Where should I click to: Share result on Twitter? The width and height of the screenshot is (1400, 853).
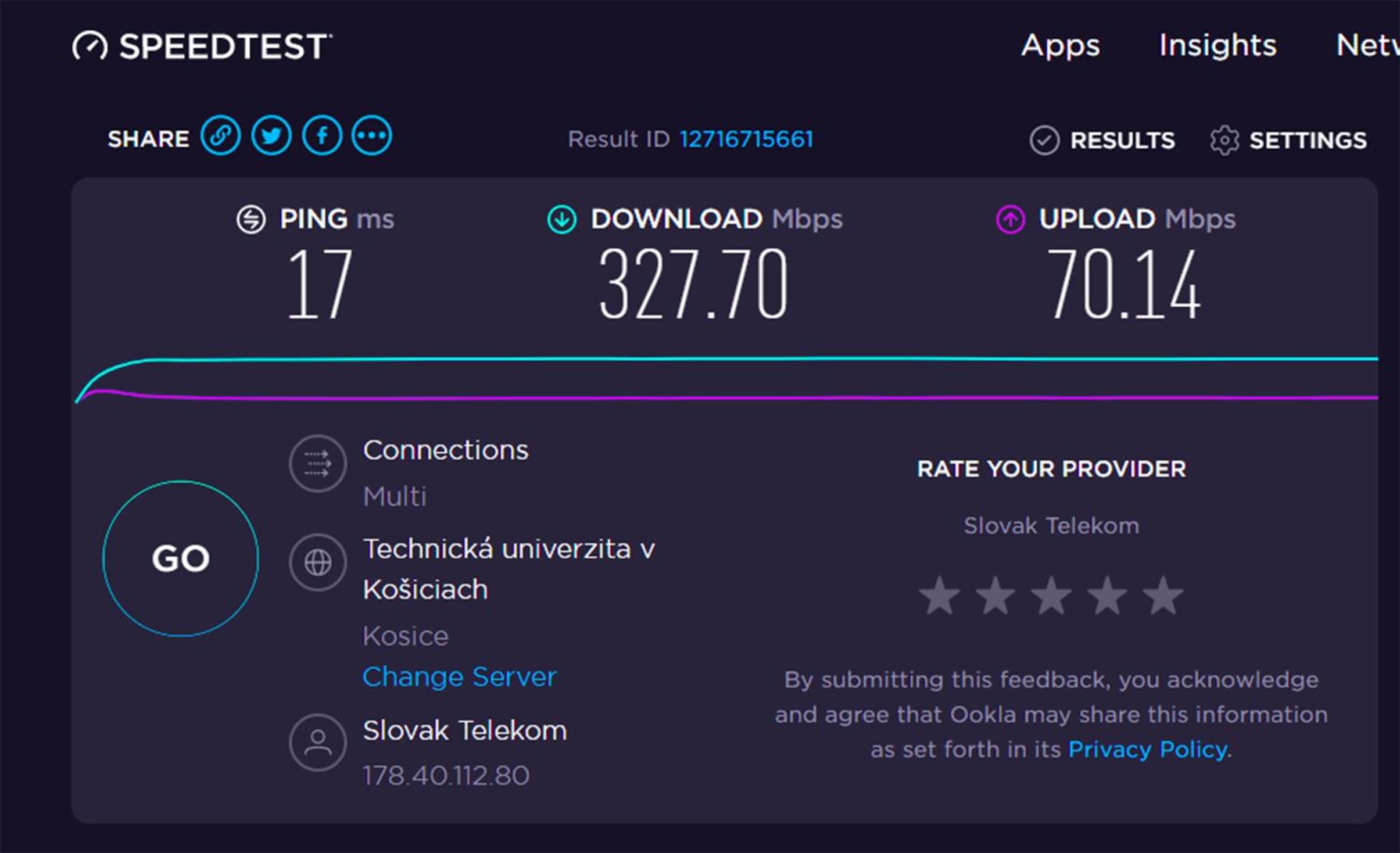[x=271, y=135]
